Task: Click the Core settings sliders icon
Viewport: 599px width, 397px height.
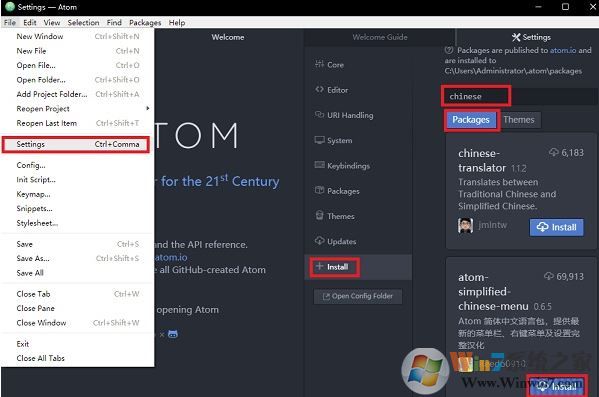Action: (319, 64)
